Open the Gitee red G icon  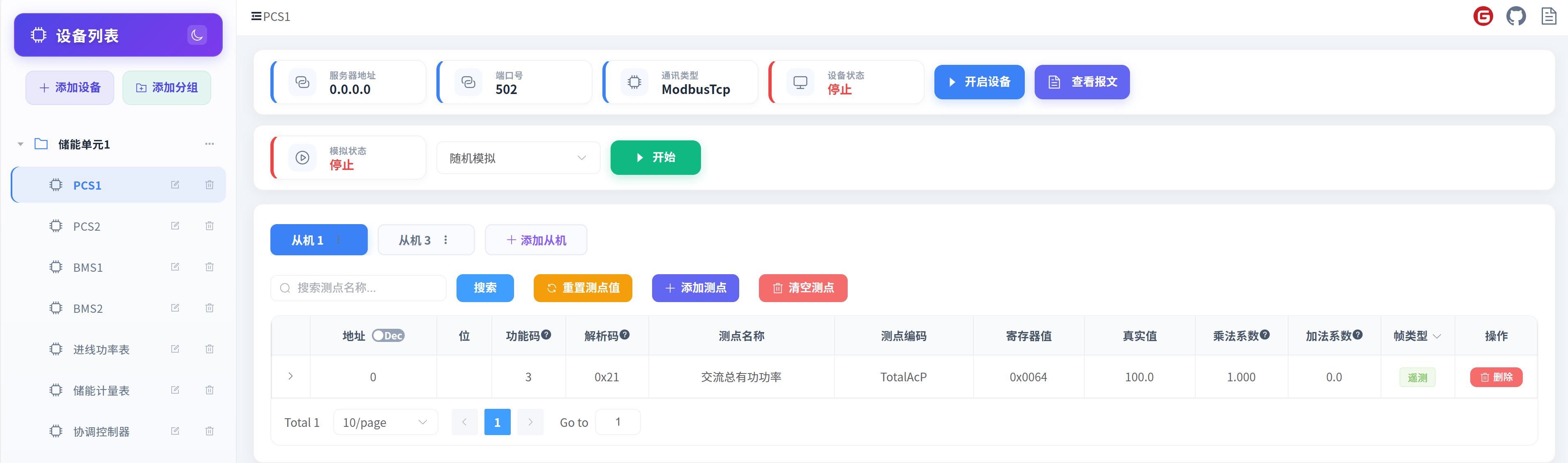1483,16
